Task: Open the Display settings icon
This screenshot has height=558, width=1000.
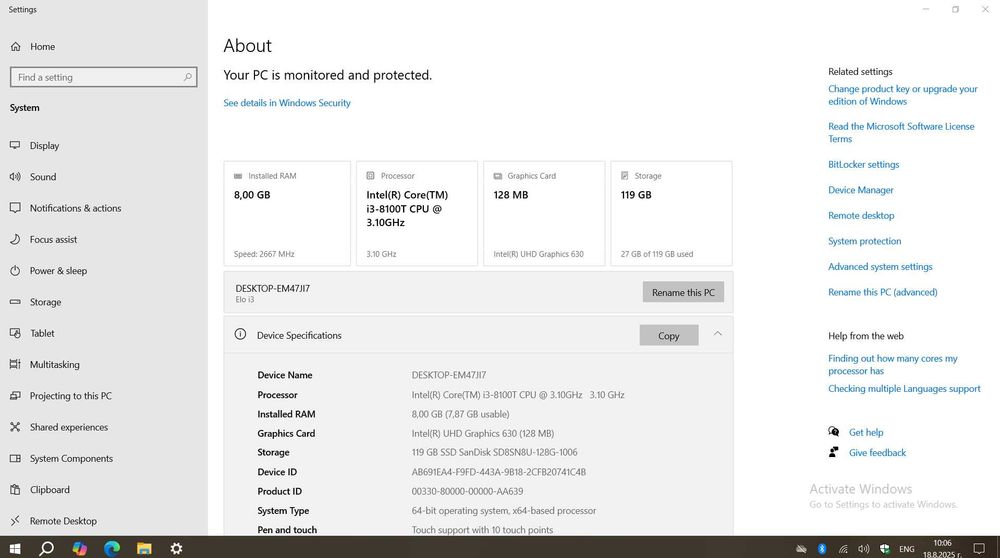Action: point(15,146)
